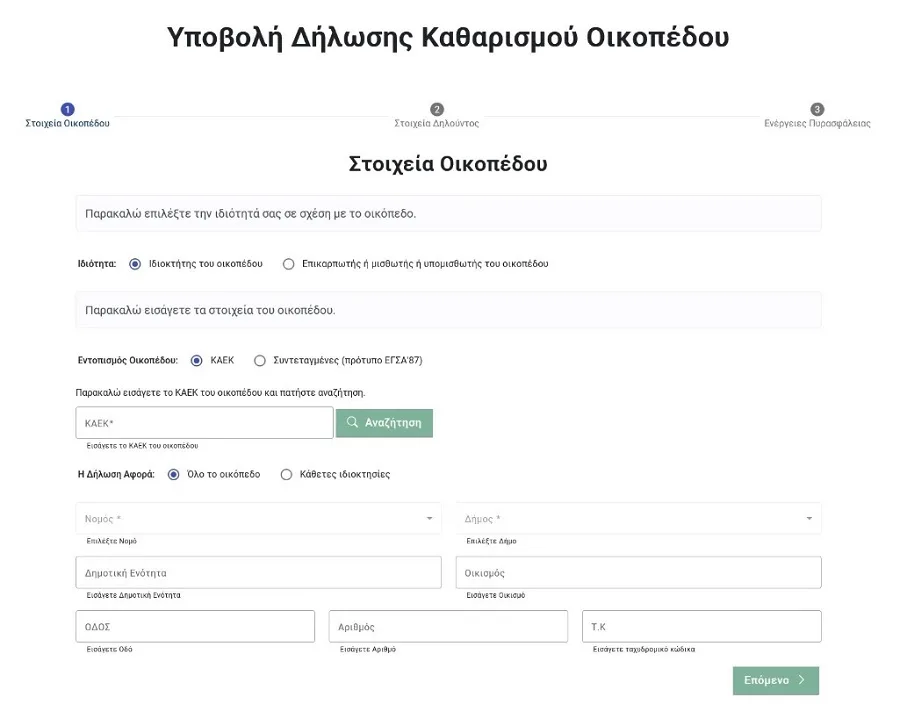
Task: Select radio Επικαρπωτής ή μισθωτής ή υπομισθωτής
Action: 288,264
